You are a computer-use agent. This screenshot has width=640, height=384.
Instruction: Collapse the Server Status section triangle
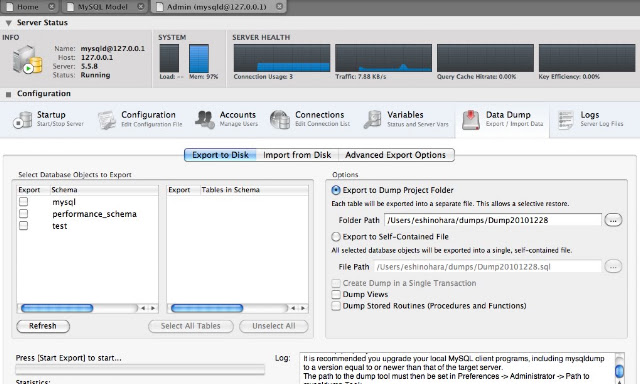point(8,23)
